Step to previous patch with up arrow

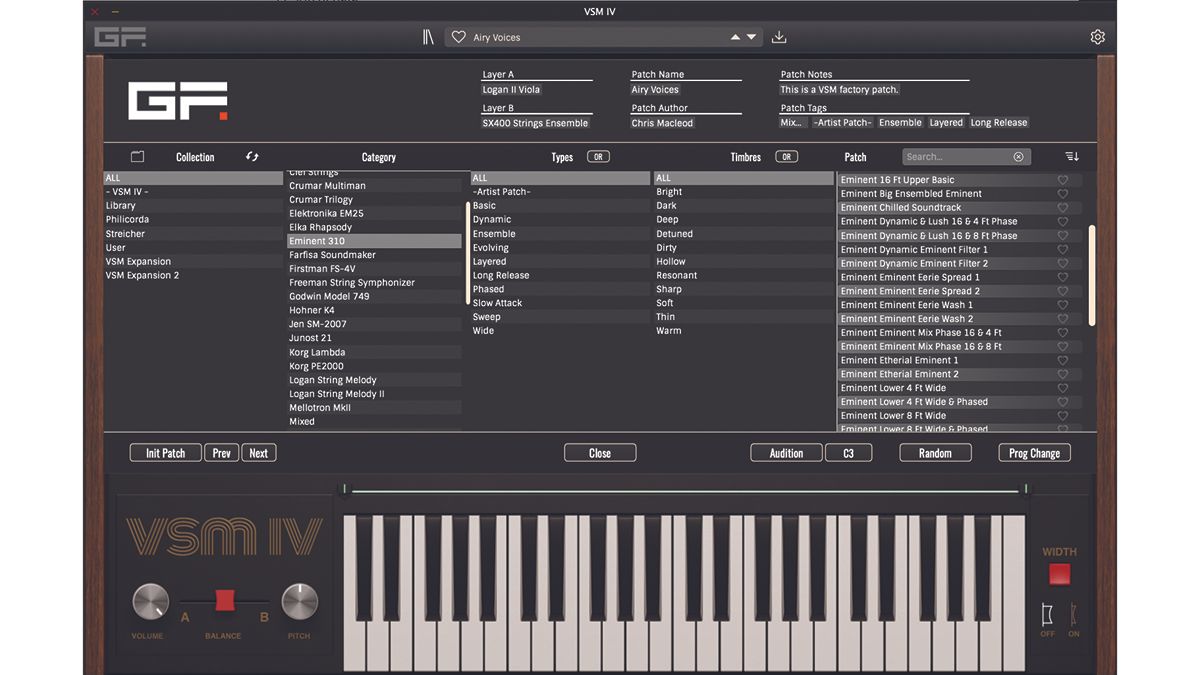[x=735, y=37]
